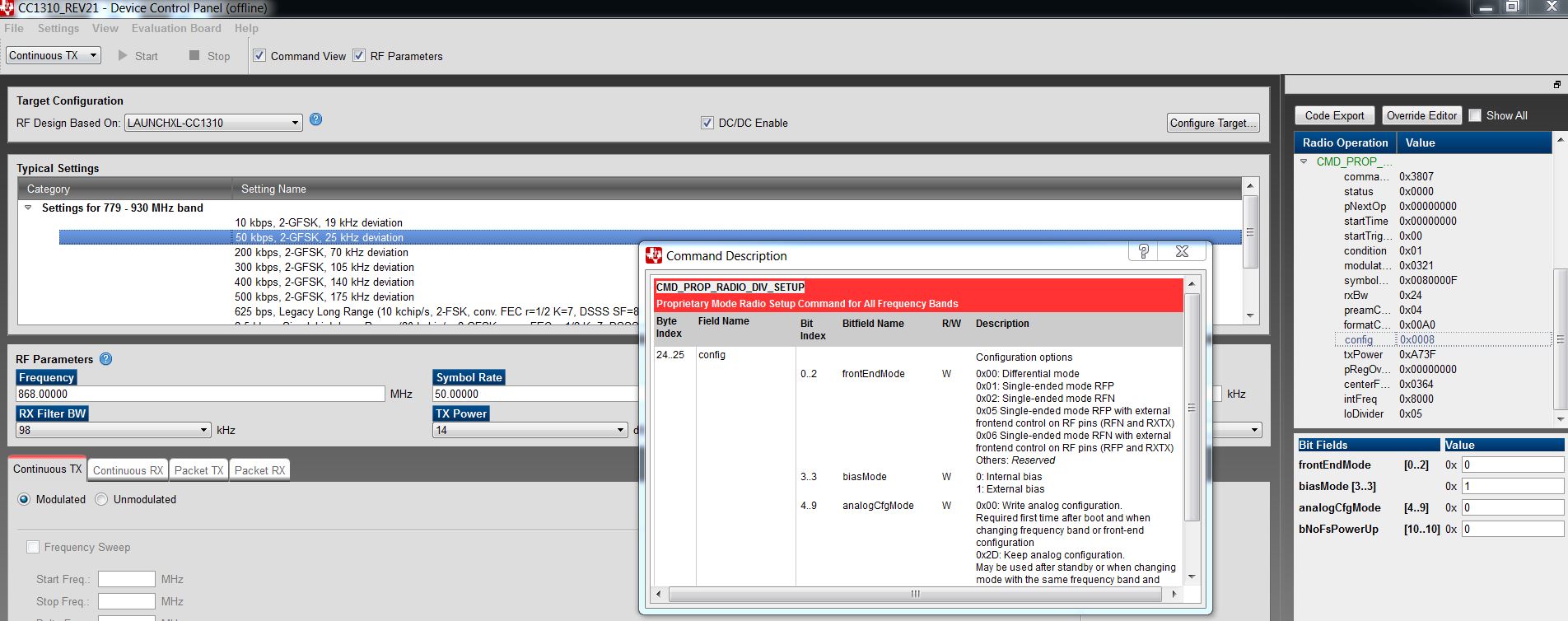Image resolution: width=1568 pixels, height=621 pixels.
Task: Click the Start play icon in toolbar
Action: (123, 55)
